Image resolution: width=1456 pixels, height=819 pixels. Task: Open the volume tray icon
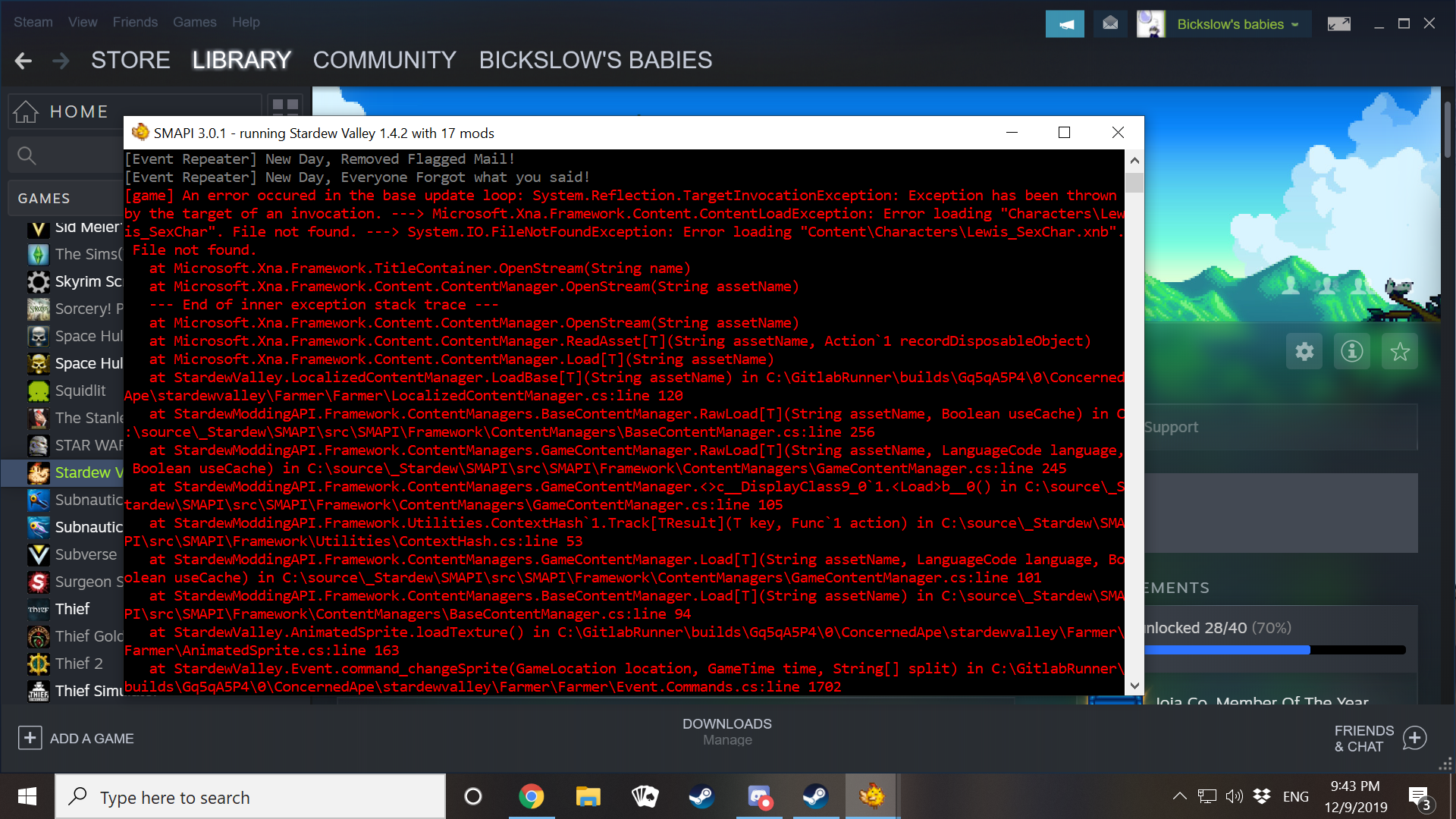tap(1235, 796)
